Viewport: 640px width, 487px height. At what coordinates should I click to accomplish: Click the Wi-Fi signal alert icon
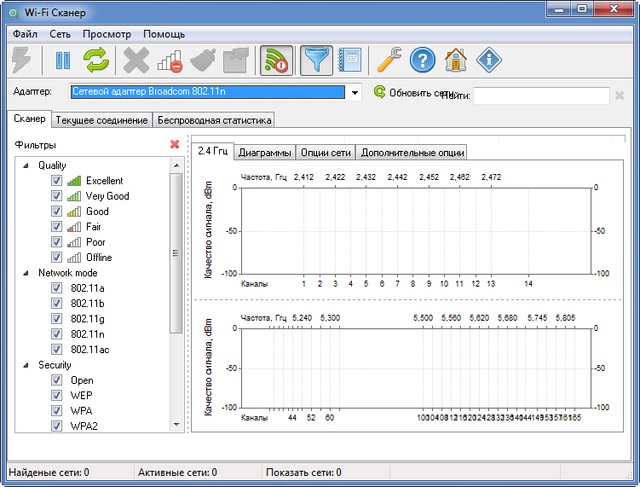[x=276, y=61]
